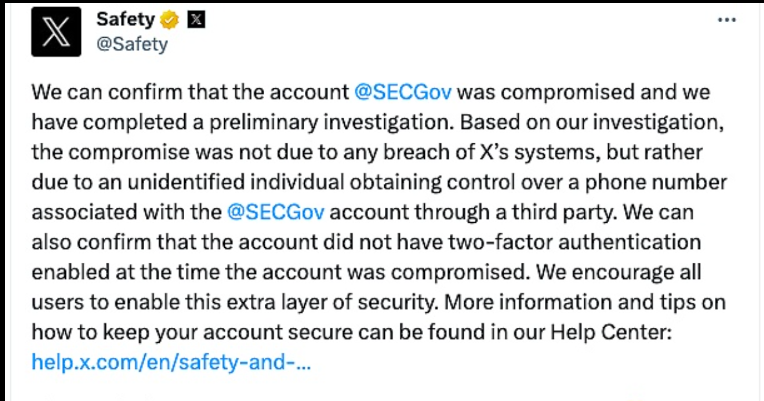Click the words 'phone number' in the post
Viewport: 764px width, 401px height.
click(x=666, y=185)
